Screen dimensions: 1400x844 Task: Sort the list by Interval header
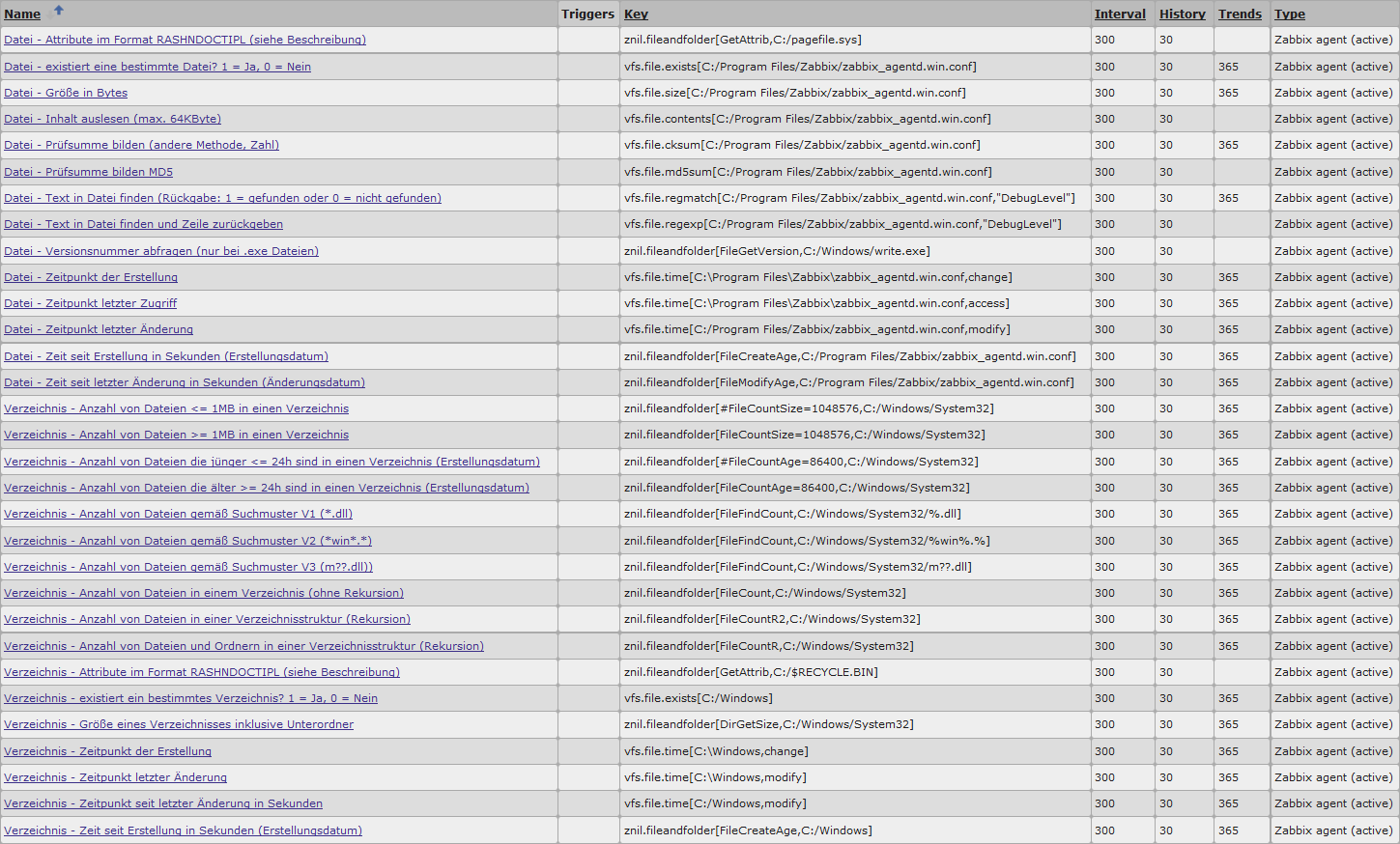point(1120,14)
